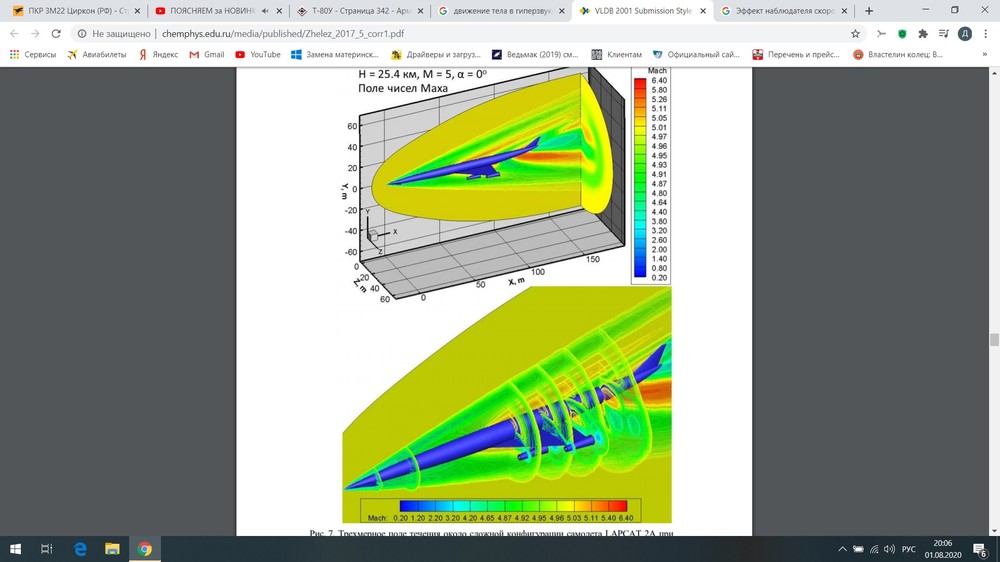The image size is (1000, 562).
Task: Click the lower zoomed aircraft flow figure
Action: [507, 404]
